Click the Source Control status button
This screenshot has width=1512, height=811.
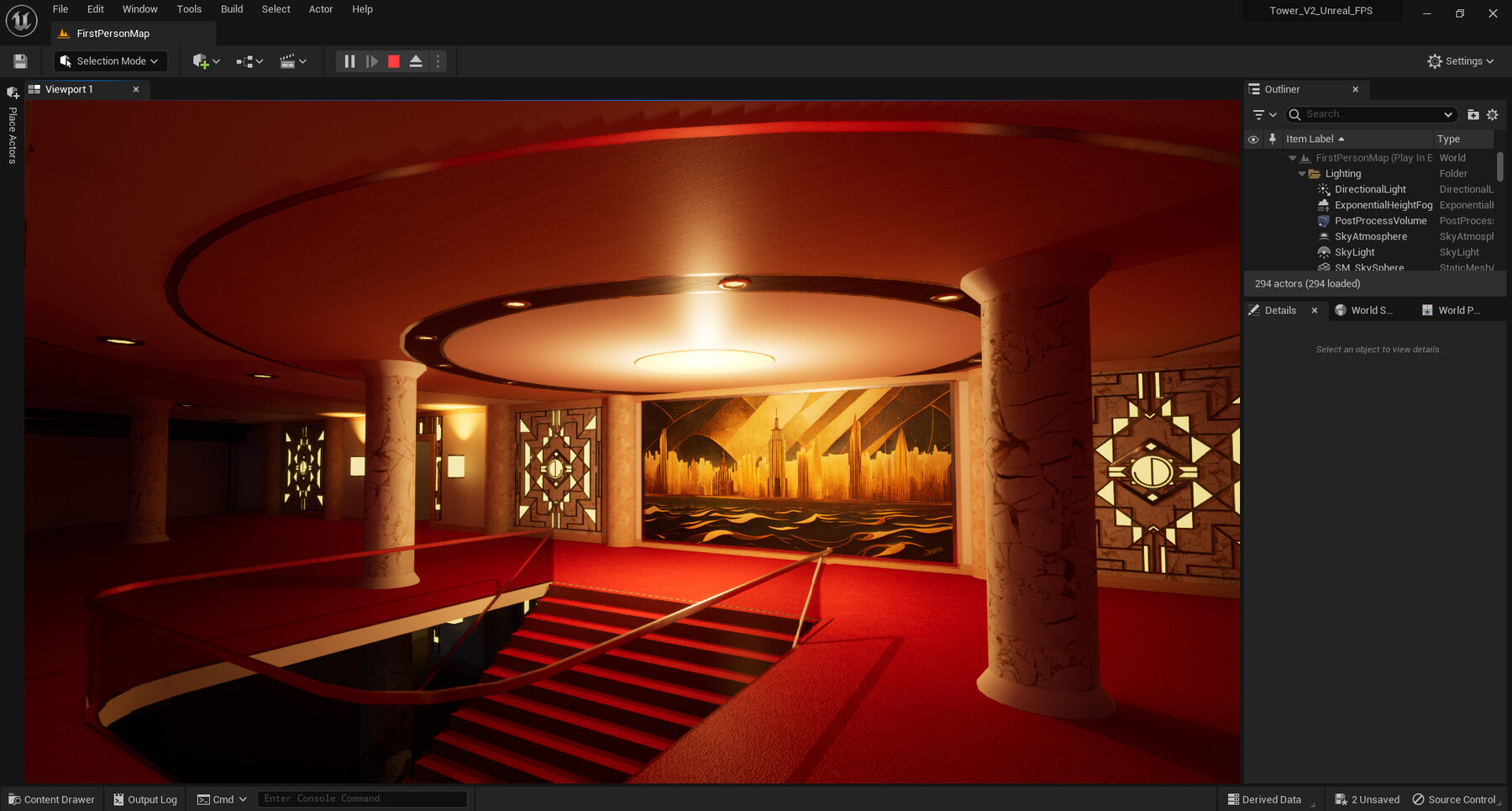click(1454, 799)
